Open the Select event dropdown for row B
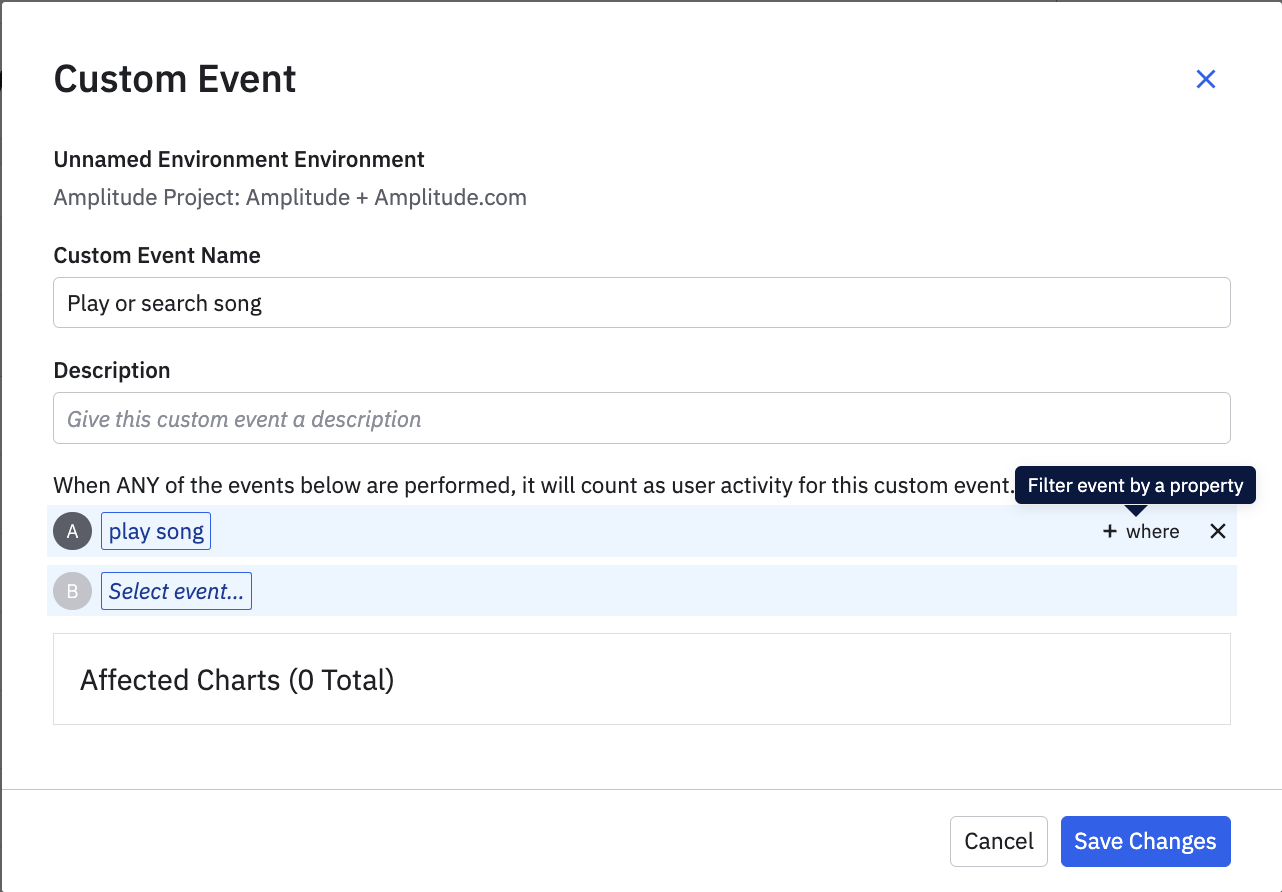This screenshot has height=892, width=1282. coord(176,591)
